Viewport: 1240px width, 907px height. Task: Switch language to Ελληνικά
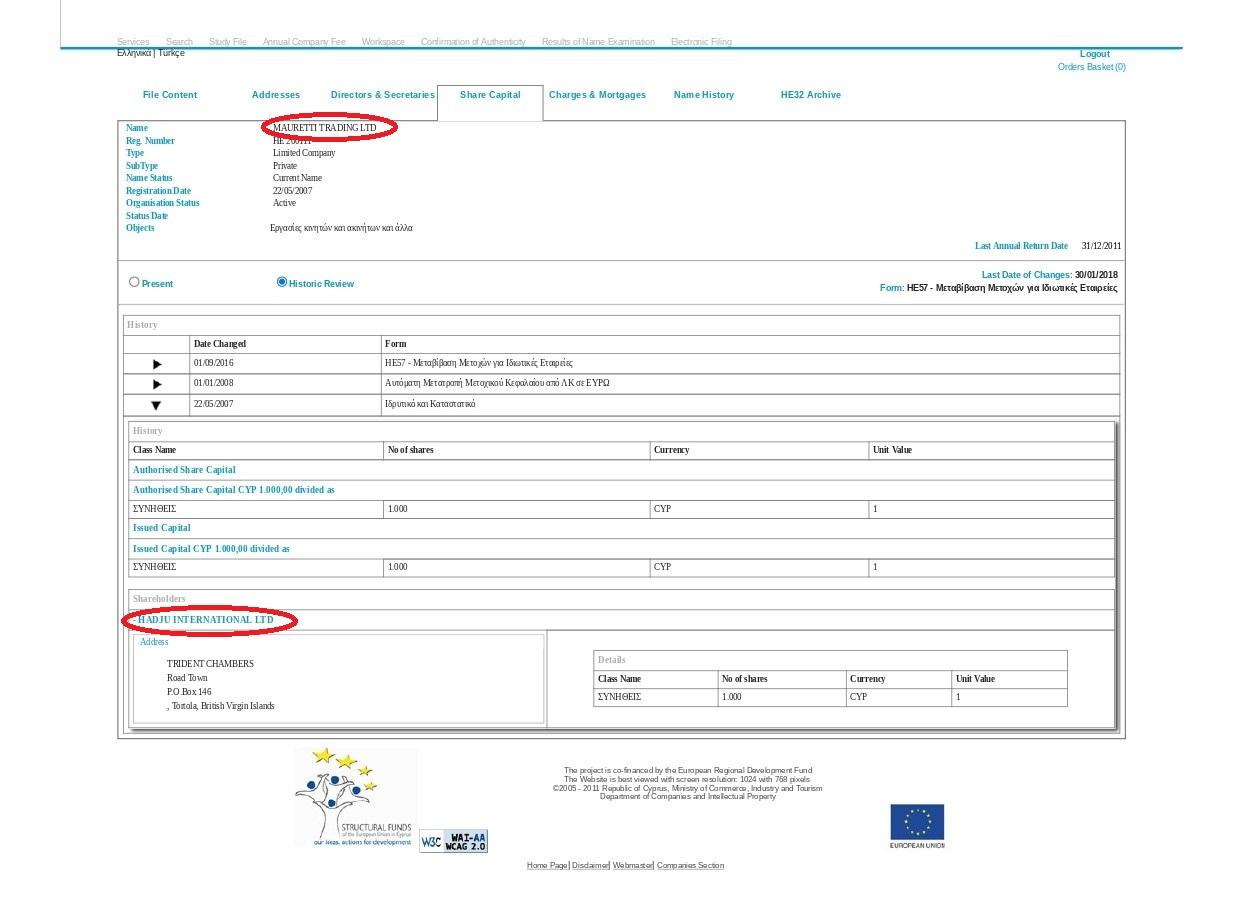tap(134, 53)
